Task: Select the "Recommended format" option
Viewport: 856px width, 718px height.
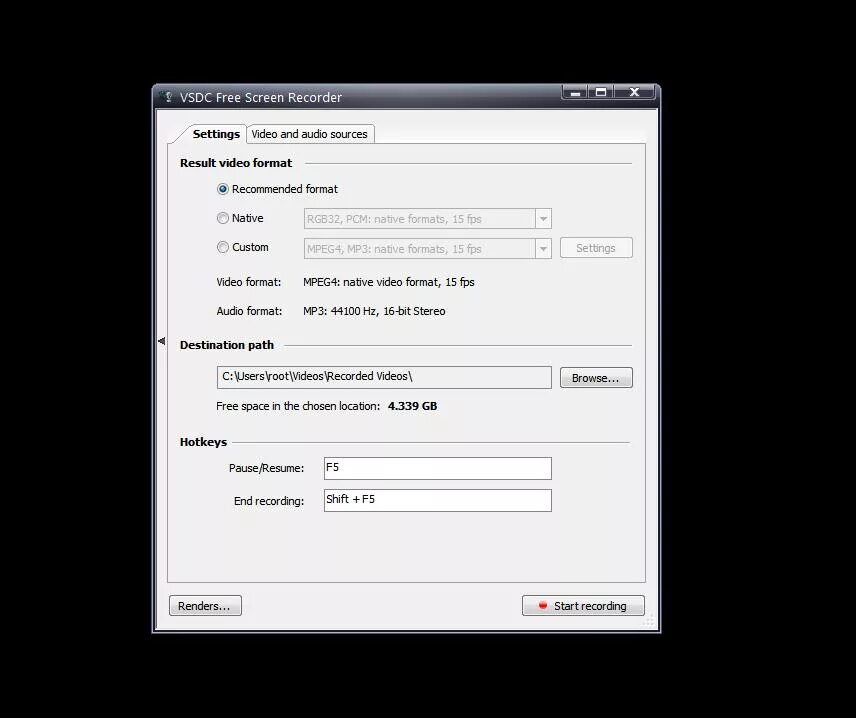Action: pyautogui.click(x=222, y=189)
